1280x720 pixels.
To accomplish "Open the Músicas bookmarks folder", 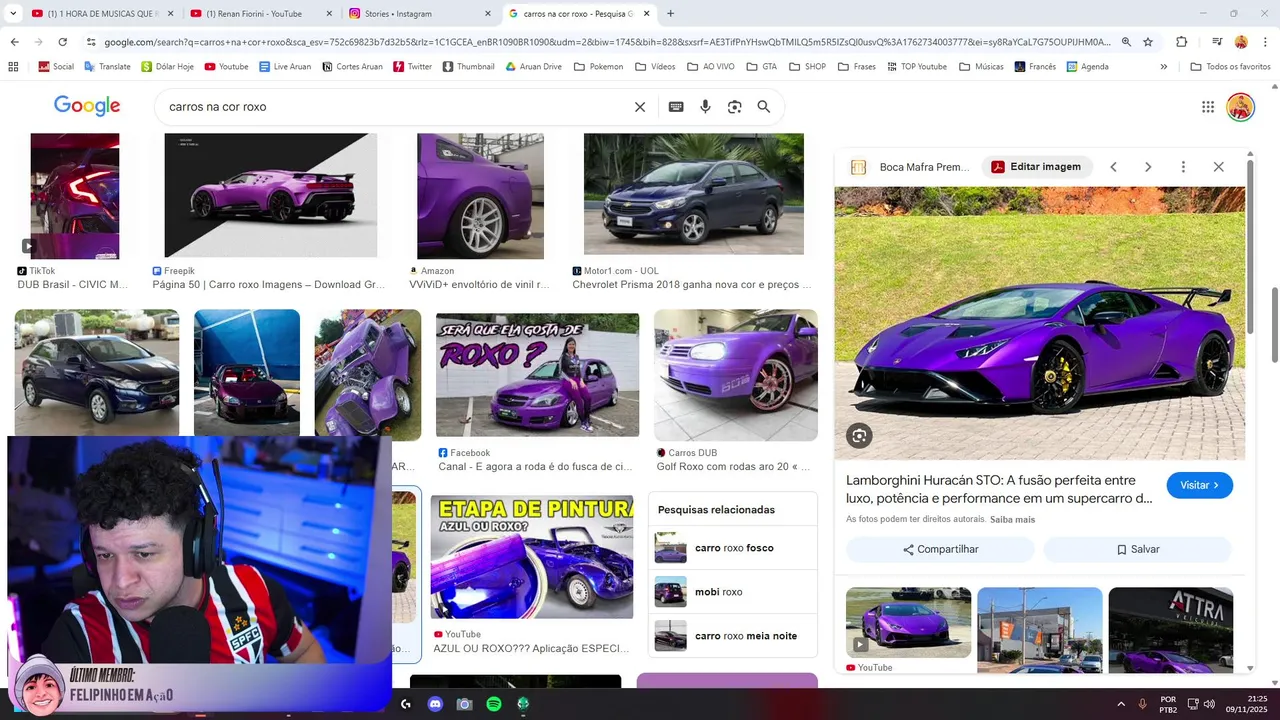I will 981,67.
